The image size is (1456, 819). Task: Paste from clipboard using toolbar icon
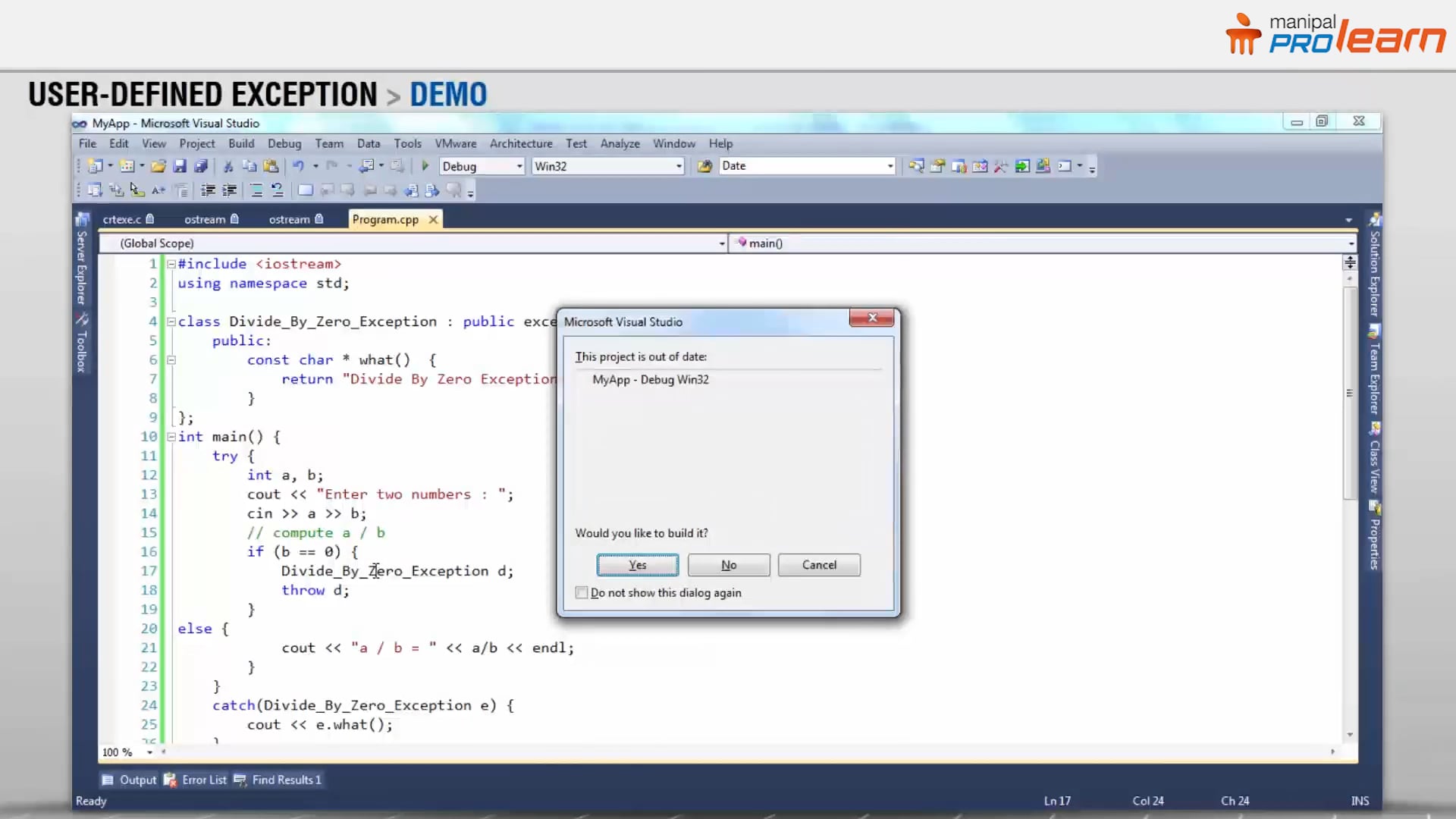click(x=271, y=166)
